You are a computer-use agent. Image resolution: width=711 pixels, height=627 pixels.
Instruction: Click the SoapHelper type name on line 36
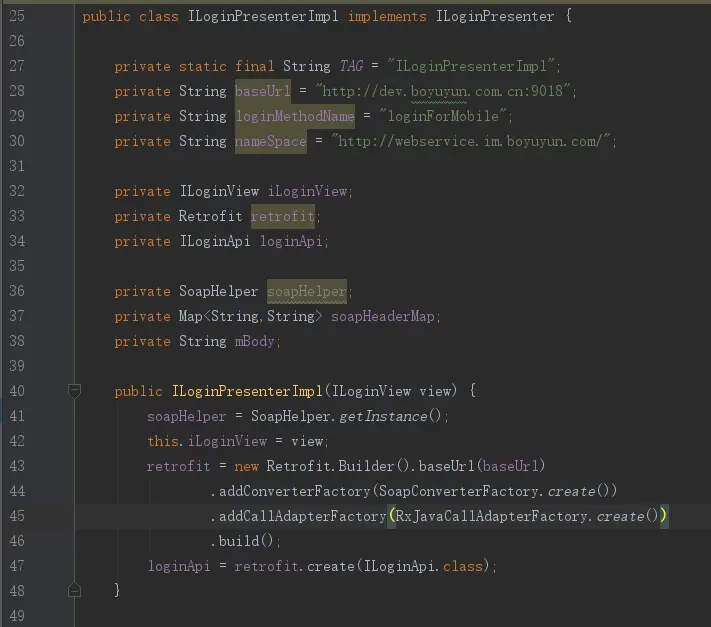point(219,292)
